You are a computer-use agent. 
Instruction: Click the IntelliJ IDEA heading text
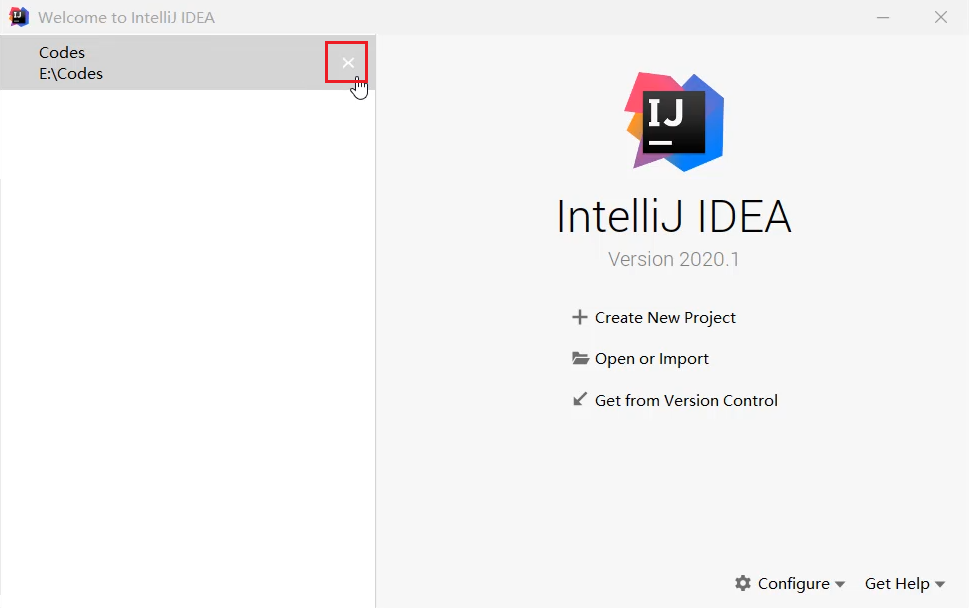point(673,216)
